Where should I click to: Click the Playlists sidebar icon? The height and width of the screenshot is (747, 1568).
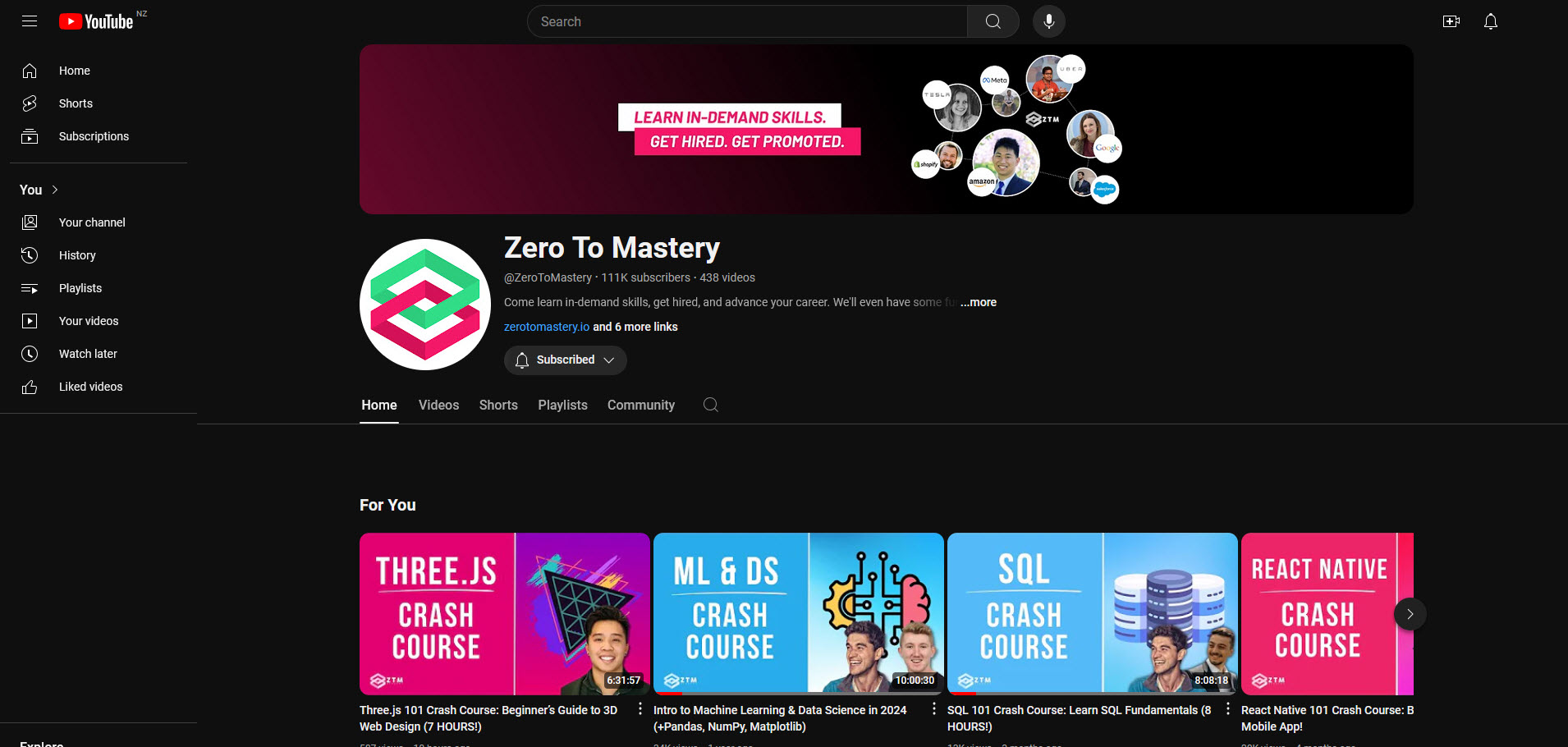click(x=30, y=288)
